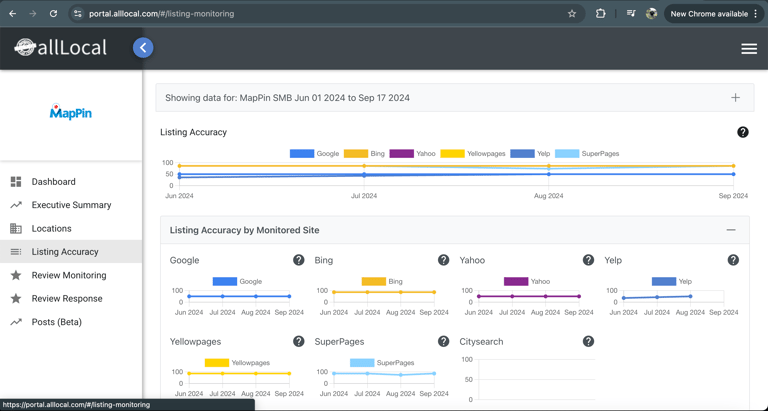Open the browser Extensions puzzle icon

click(600, 14)
